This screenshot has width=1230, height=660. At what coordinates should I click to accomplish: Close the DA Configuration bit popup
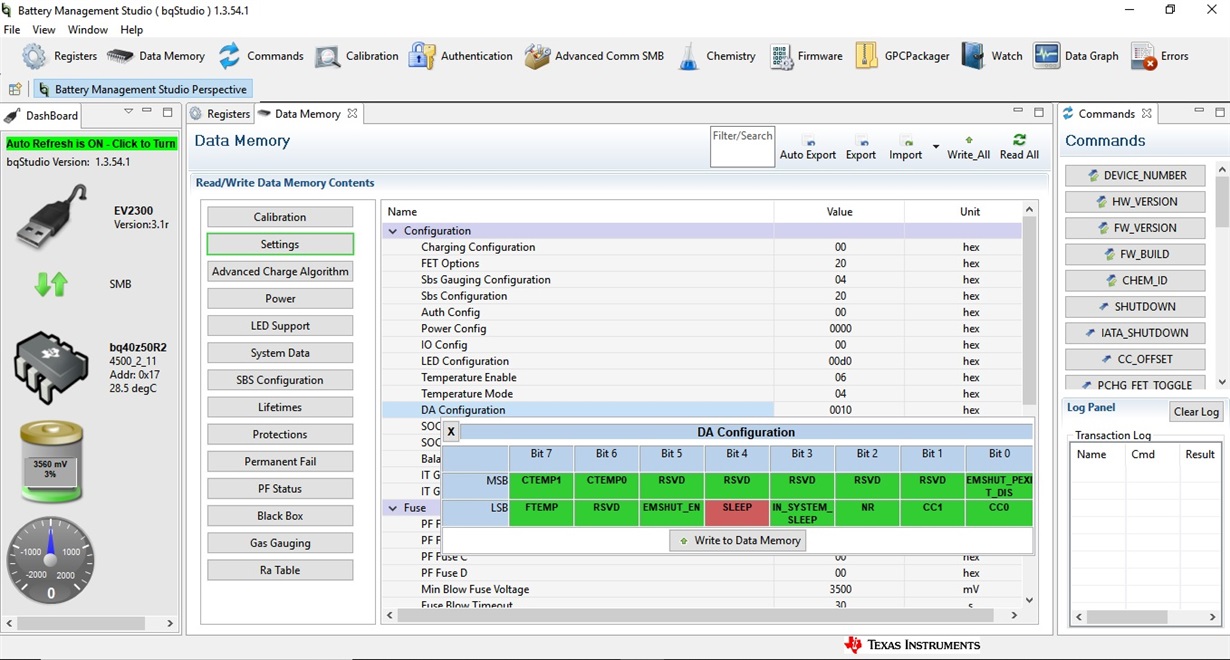pyautogui.click(x=451, y=432)
